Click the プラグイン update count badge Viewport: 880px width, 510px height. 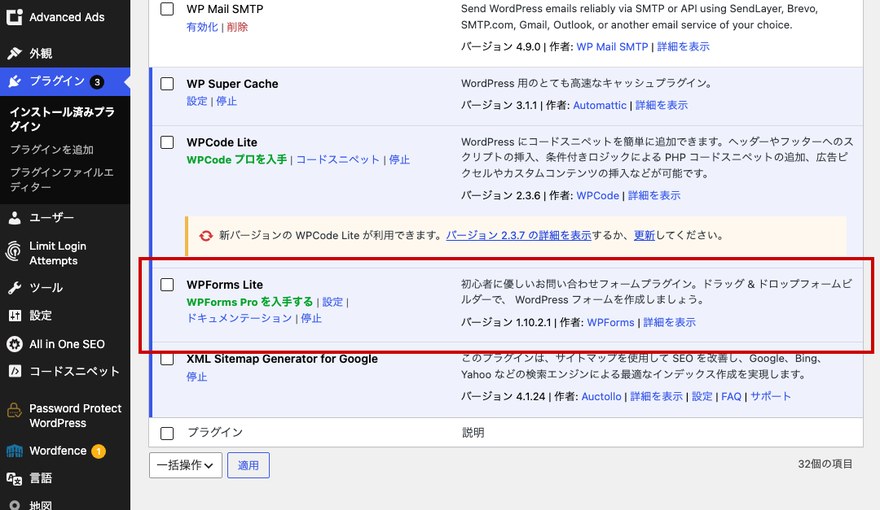[97, 82]
